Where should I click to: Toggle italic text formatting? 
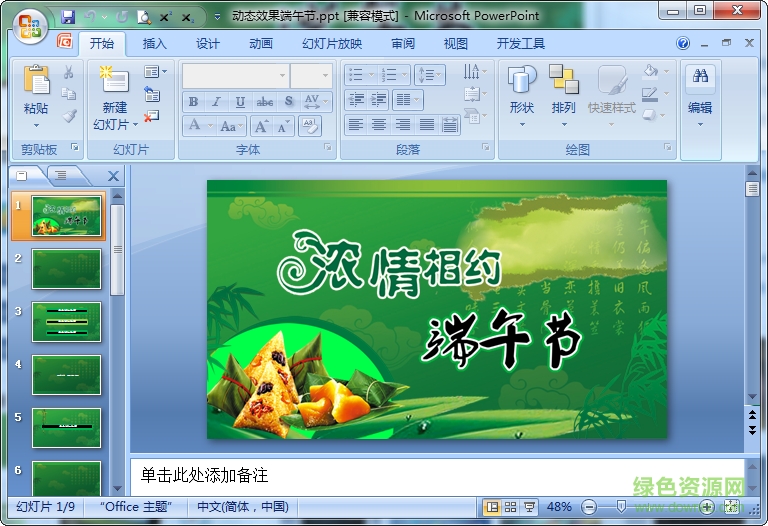(x=217, y=102)
